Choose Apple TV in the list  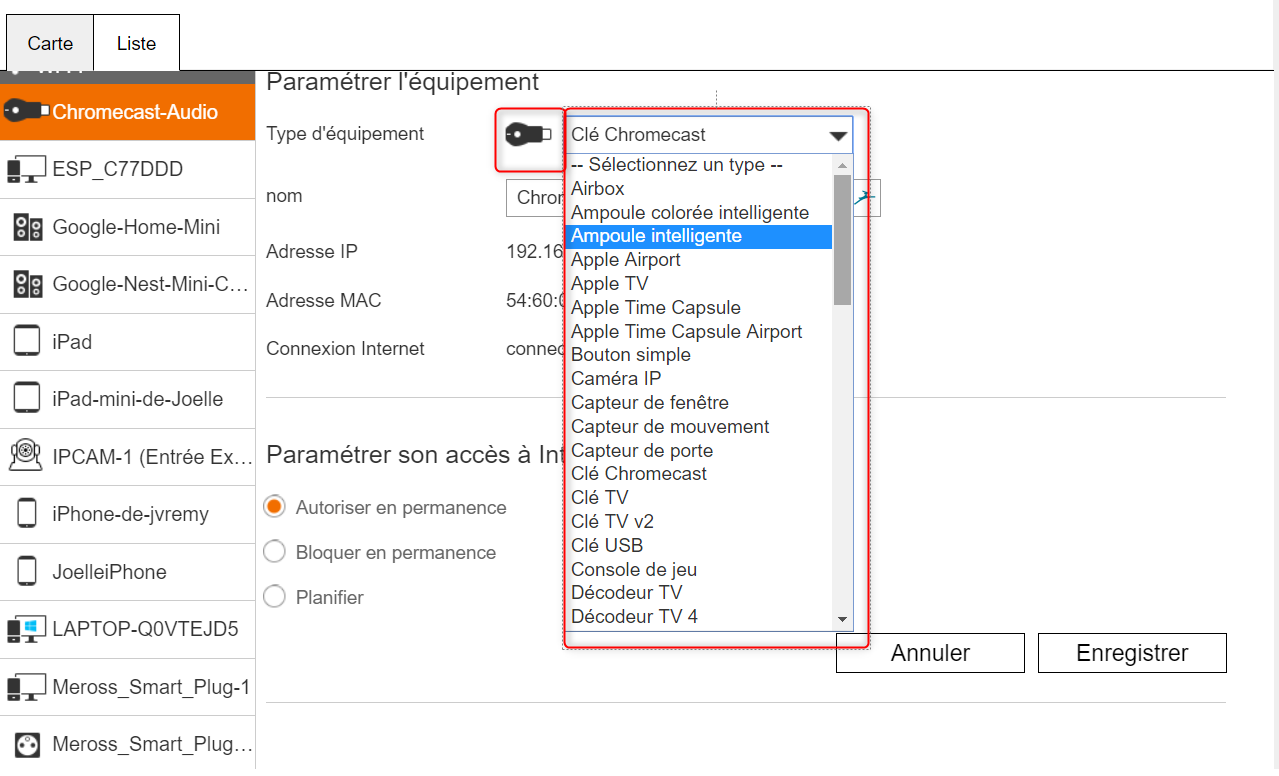pos(699,284)
